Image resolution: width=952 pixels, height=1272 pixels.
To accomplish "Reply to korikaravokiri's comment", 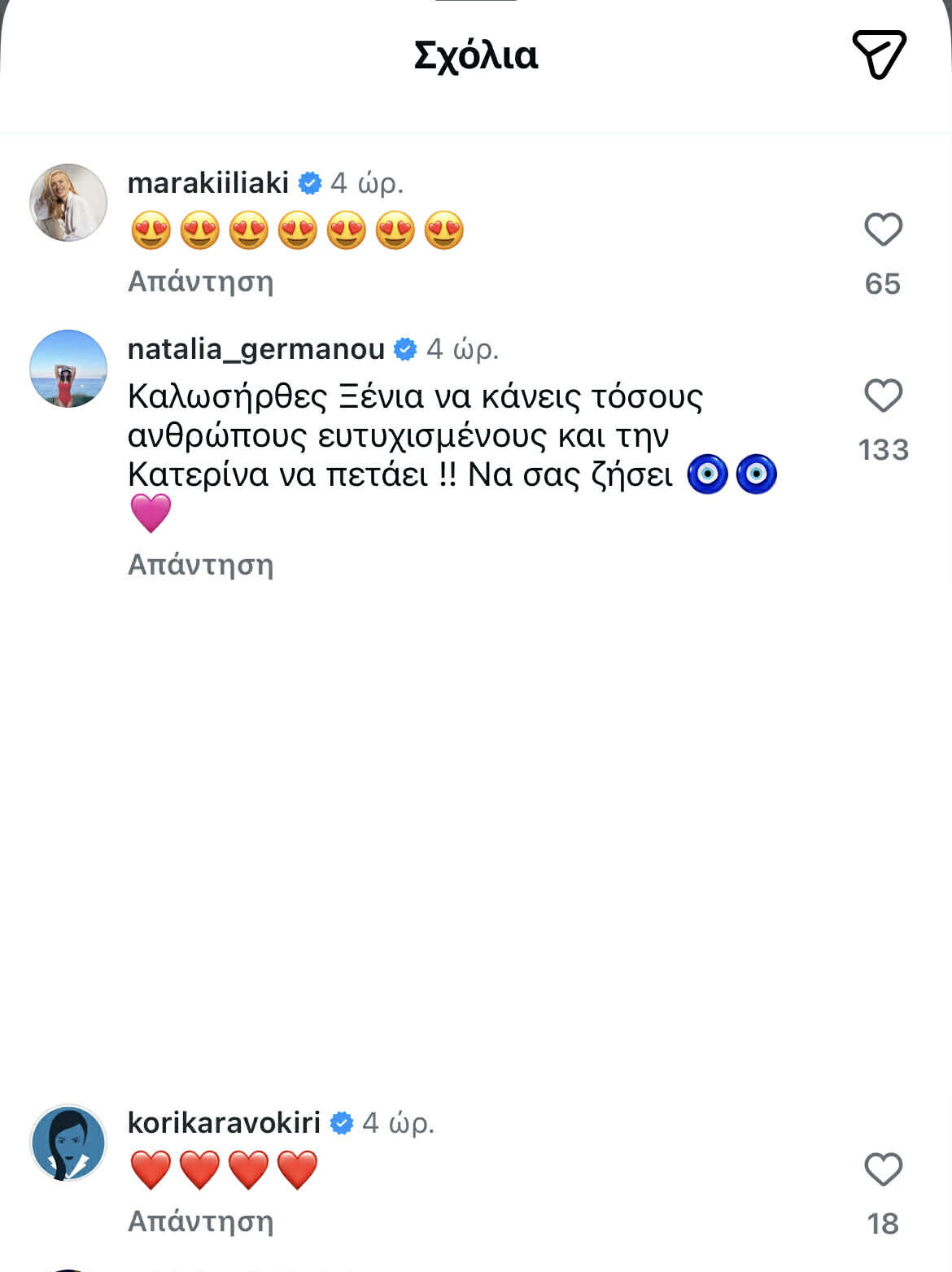I will pyautogui.click(x=200, y=1222).
